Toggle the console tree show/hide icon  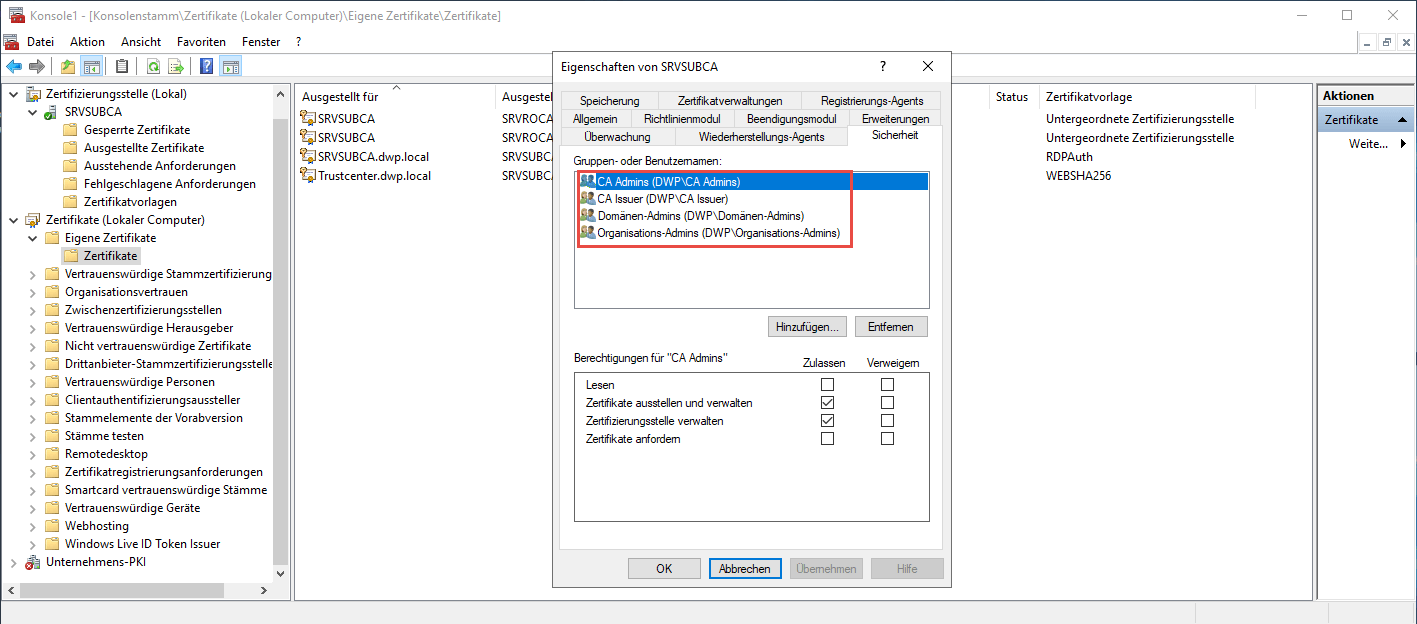coord(91,67)
